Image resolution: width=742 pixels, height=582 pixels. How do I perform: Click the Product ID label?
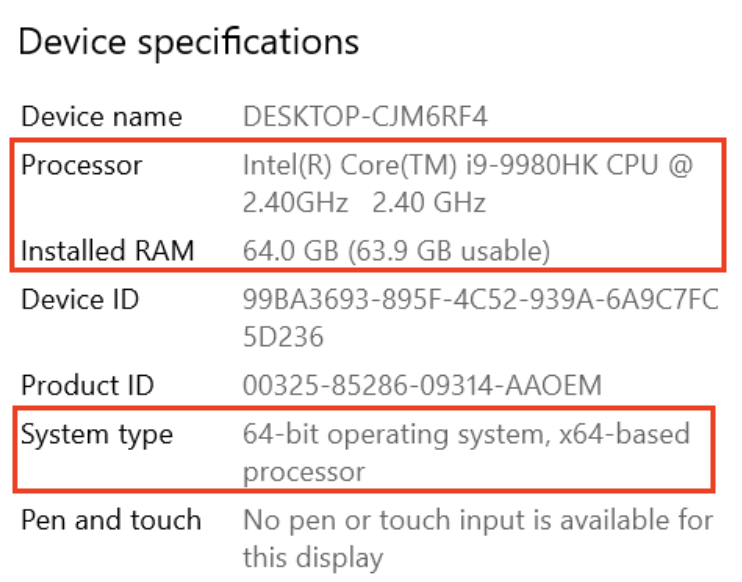click(x=88, y=385)
